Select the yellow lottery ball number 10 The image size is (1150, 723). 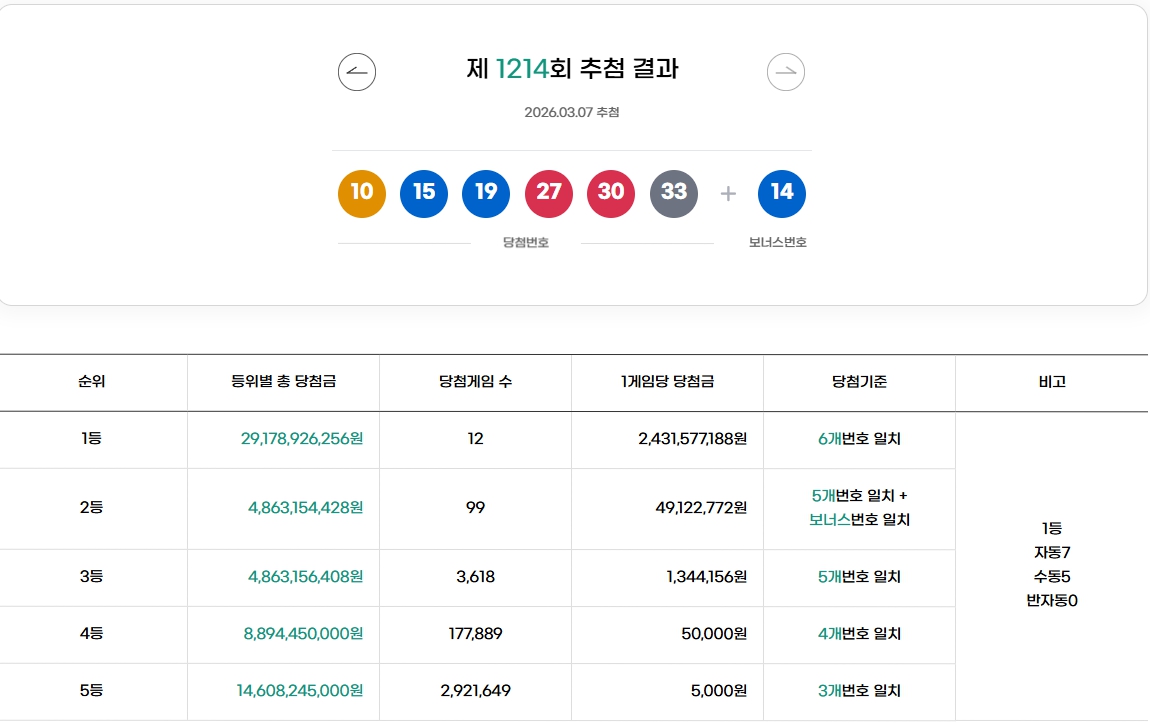click(361, 193)
